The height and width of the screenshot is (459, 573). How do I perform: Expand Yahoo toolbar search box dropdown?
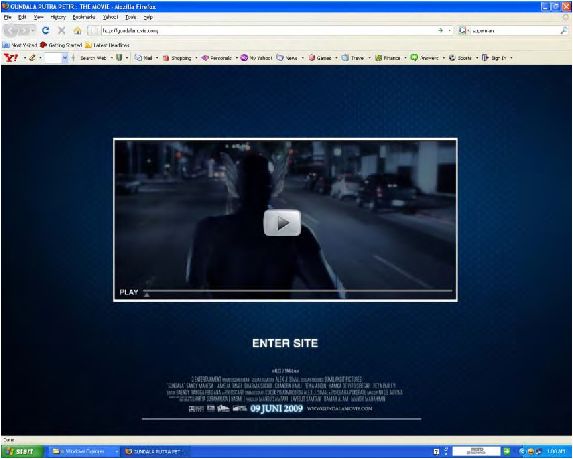[x=65, y=58]
